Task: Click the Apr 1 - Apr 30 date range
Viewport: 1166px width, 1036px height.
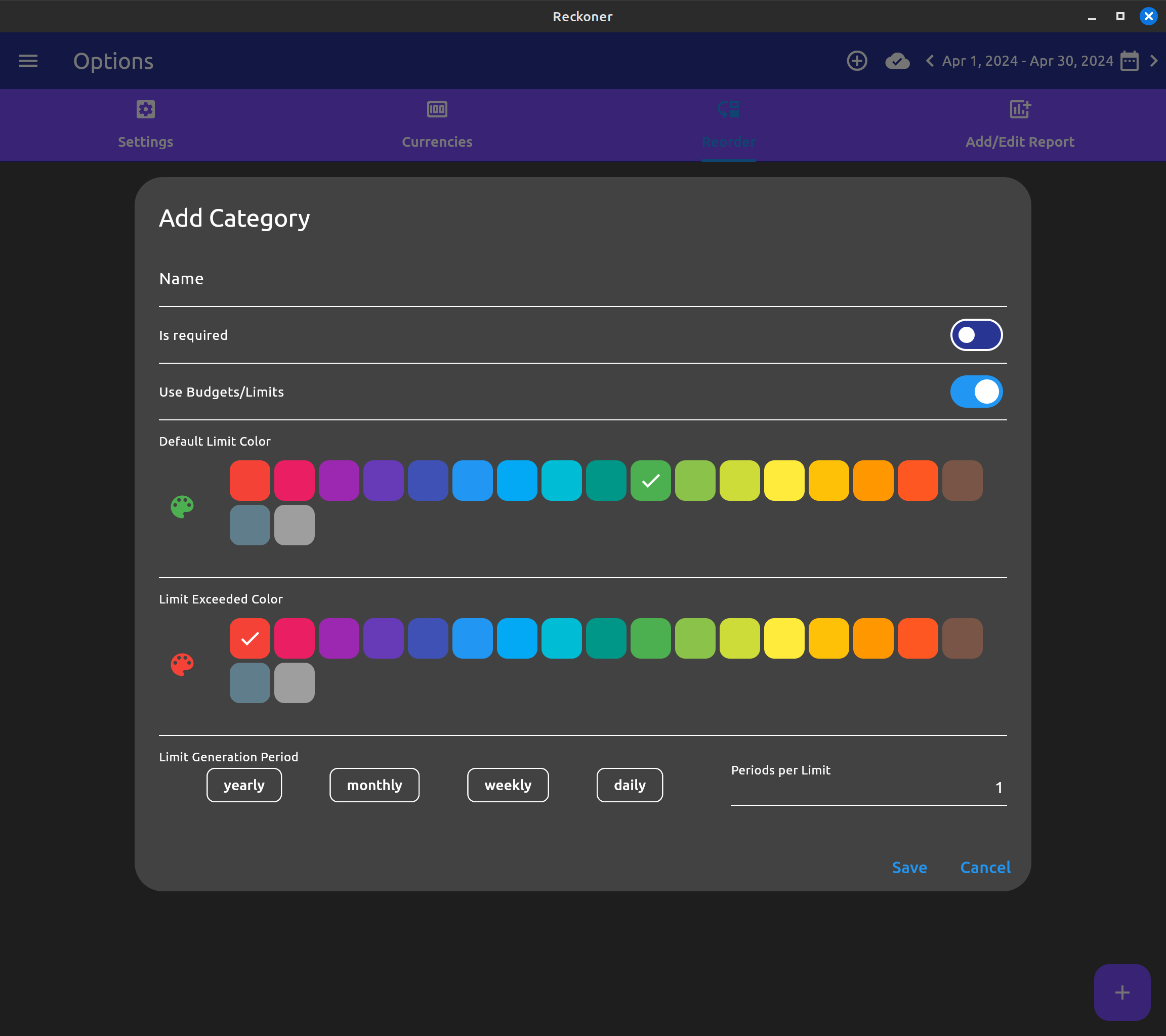Action: tap(1027, 61)
